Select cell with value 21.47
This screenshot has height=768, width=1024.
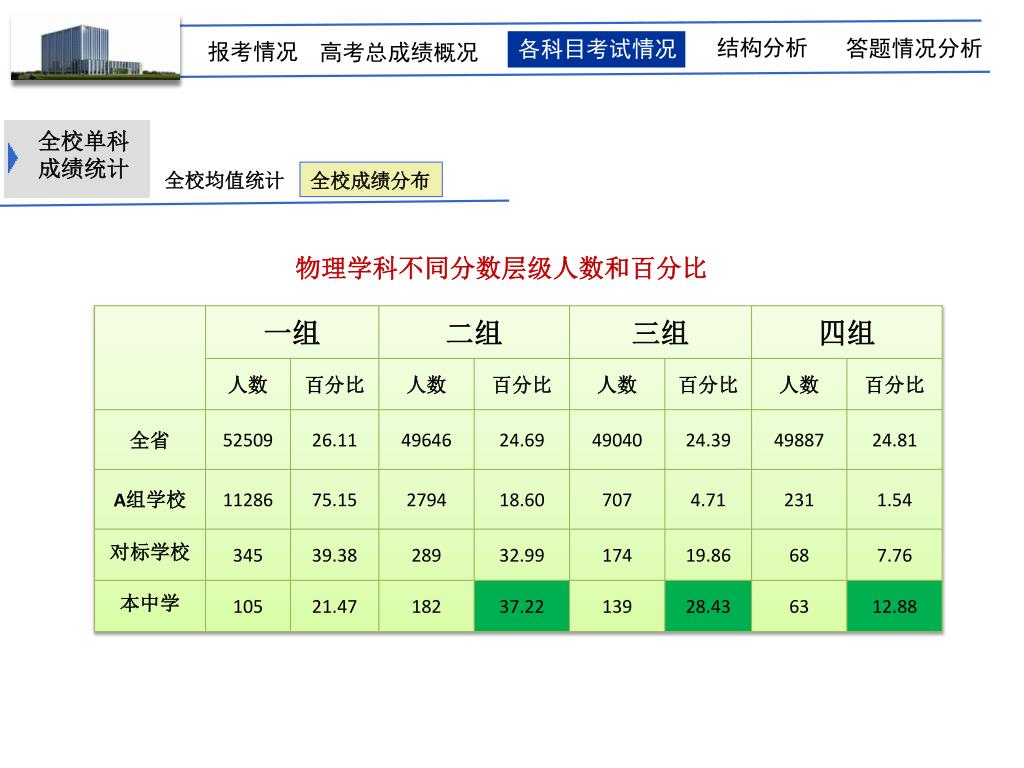tap(334, 606)
